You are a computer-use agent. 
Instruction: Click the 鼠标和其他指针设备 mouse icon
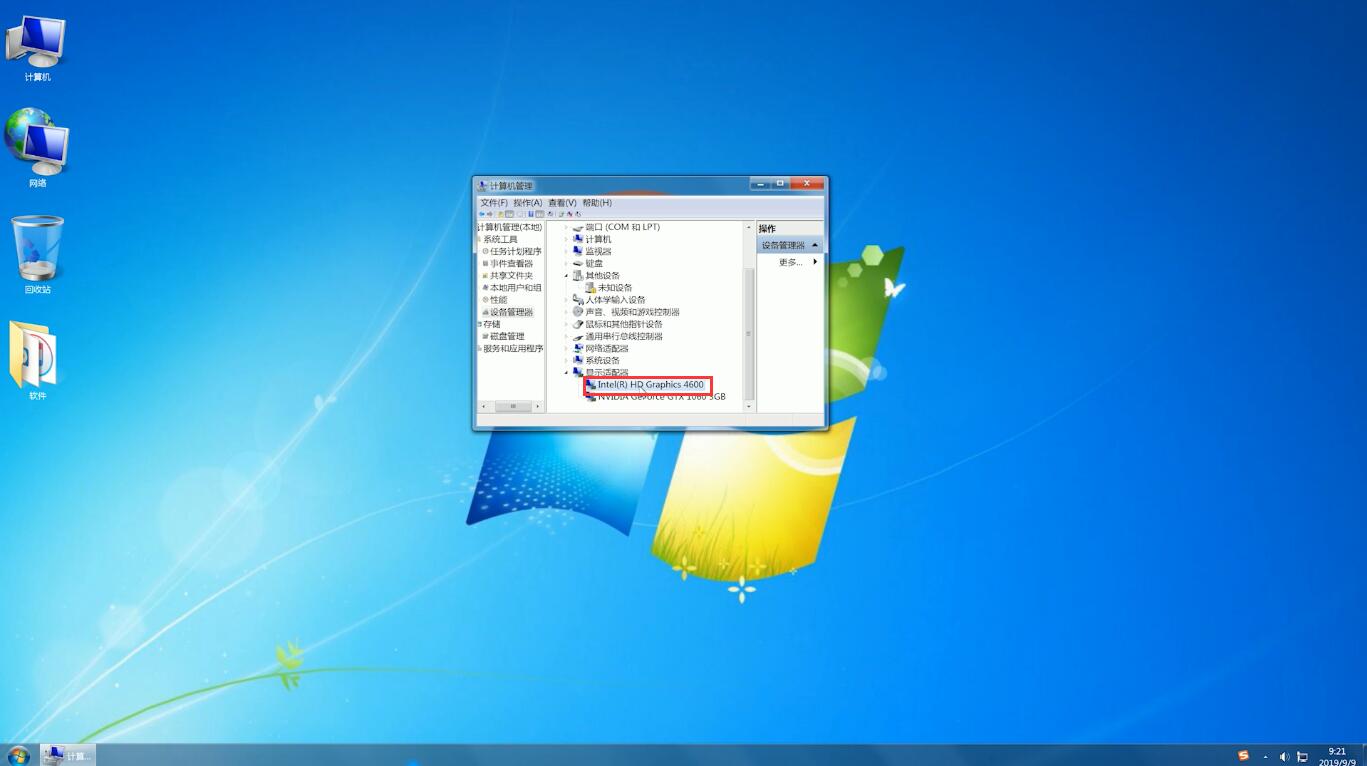point(578,324)
